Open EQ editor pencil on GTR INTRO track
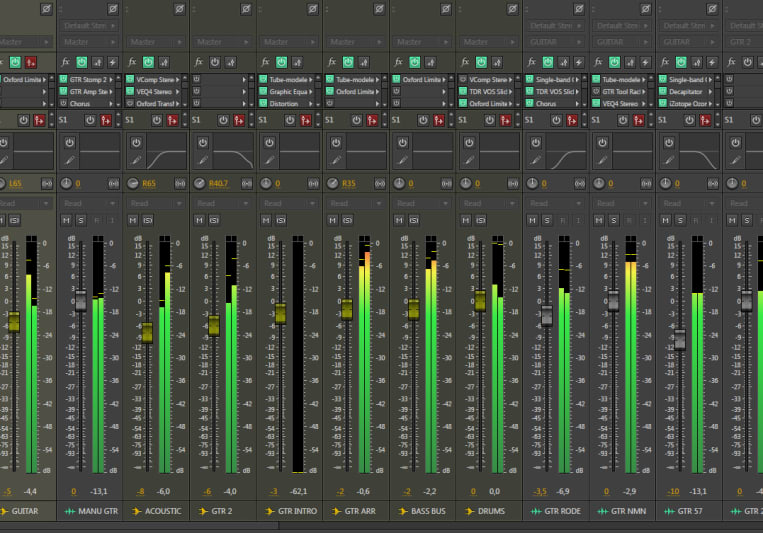This screenshot has height=533, width=763. [270, 160]
